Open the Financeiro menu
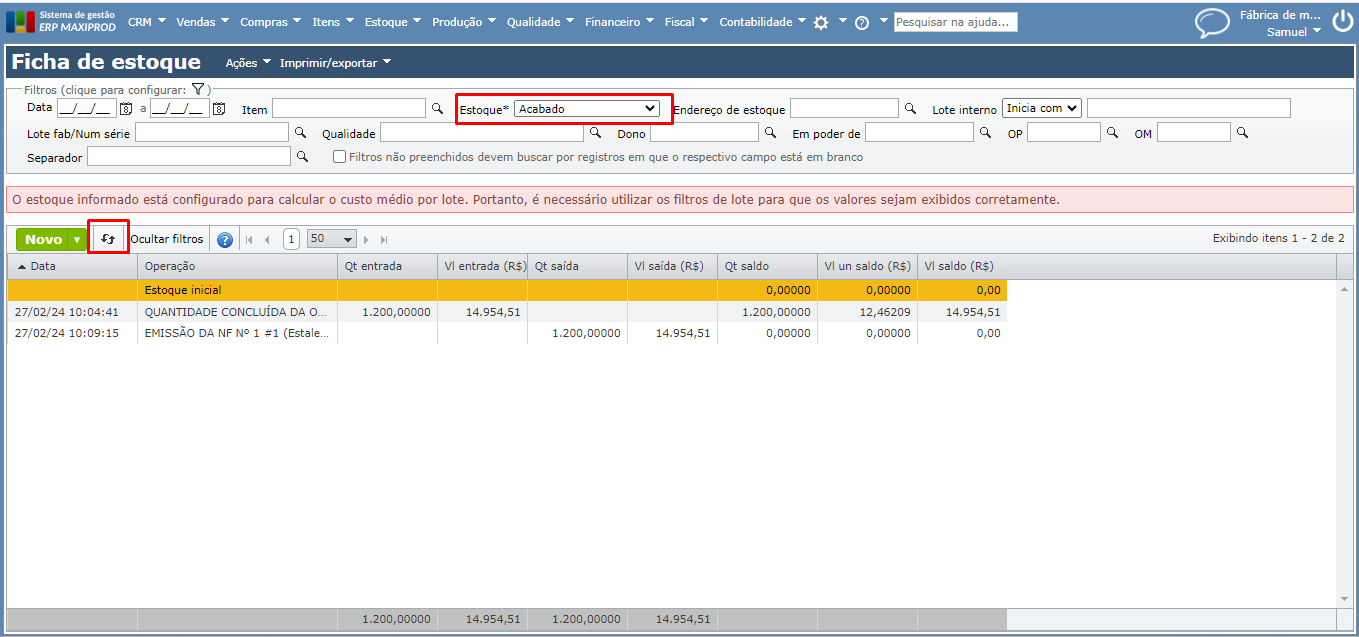The height and width of the screenshot is (637, 1359). [619, 22]
